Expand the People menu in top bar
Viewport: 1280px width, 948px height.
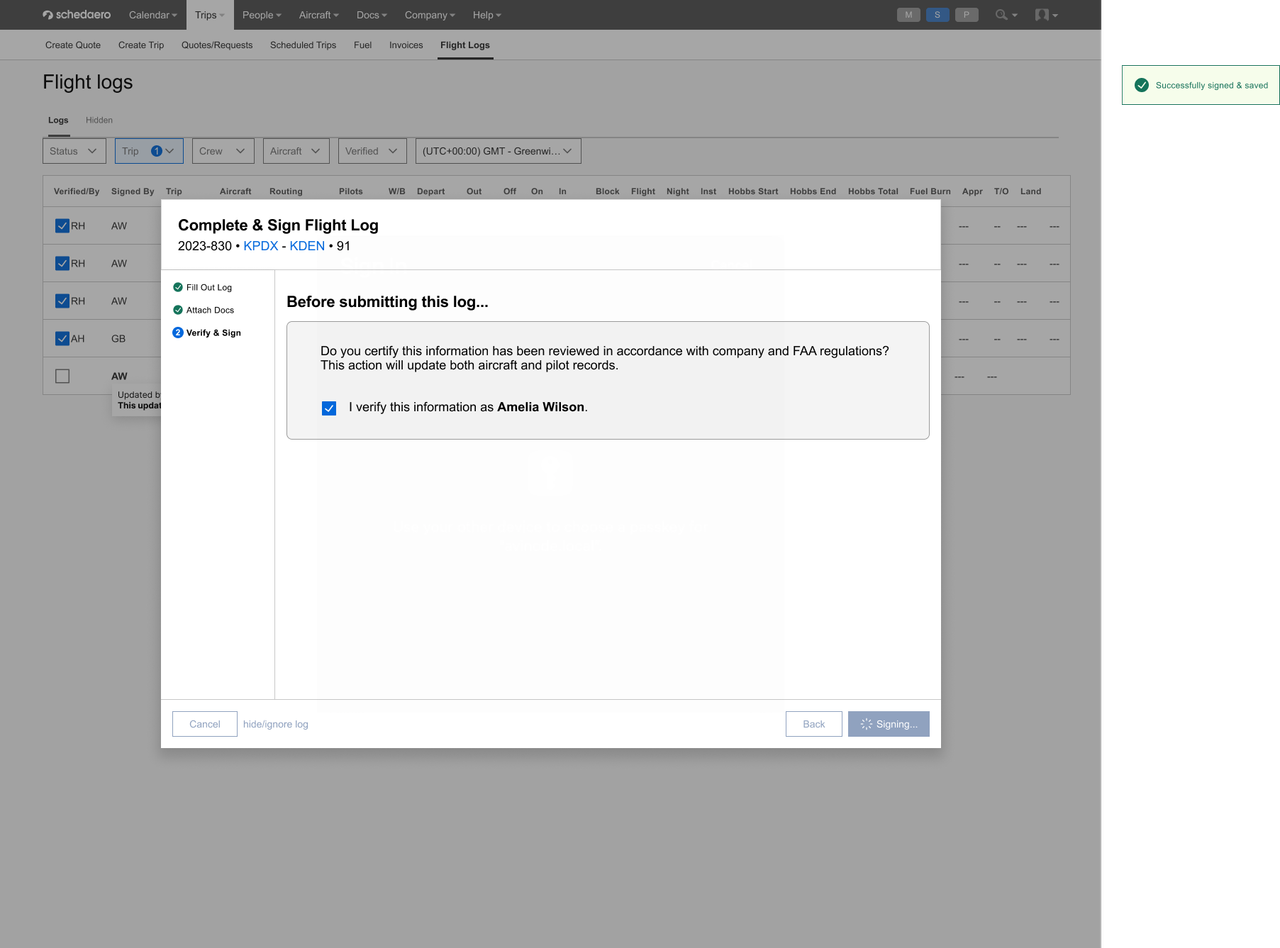click(262, 15)
